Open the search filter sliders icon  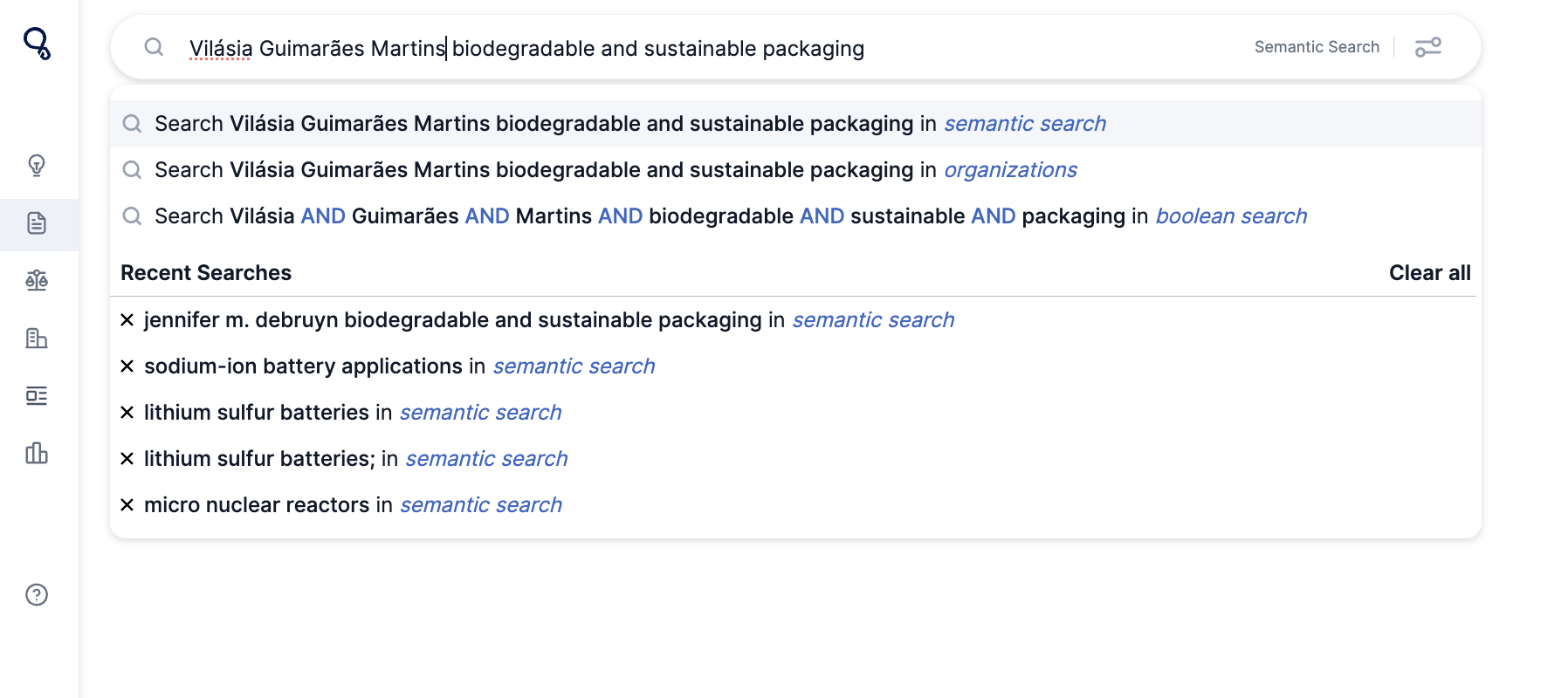point(1428,47)
